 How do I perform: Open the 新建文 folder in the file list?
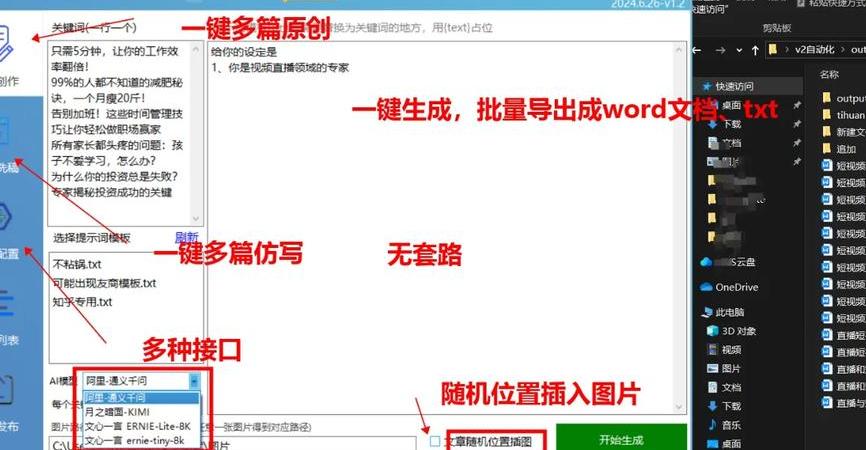click(844, 132)
